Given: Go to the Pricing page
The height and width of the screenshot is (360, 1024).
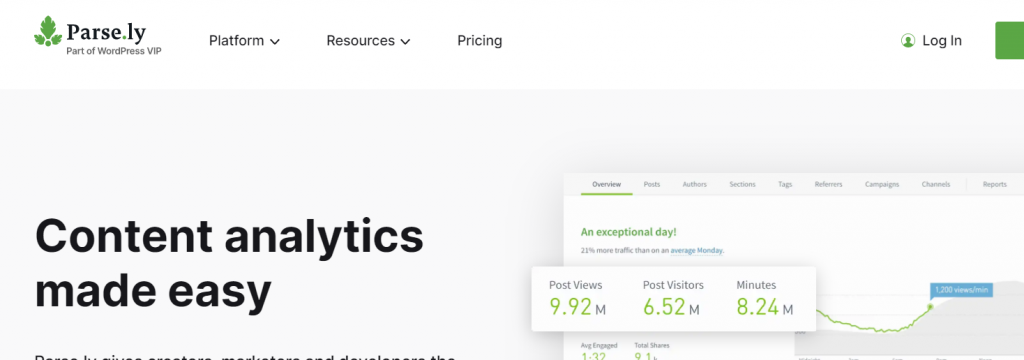Looking at the screenshot, I should (x=479, y=41).
